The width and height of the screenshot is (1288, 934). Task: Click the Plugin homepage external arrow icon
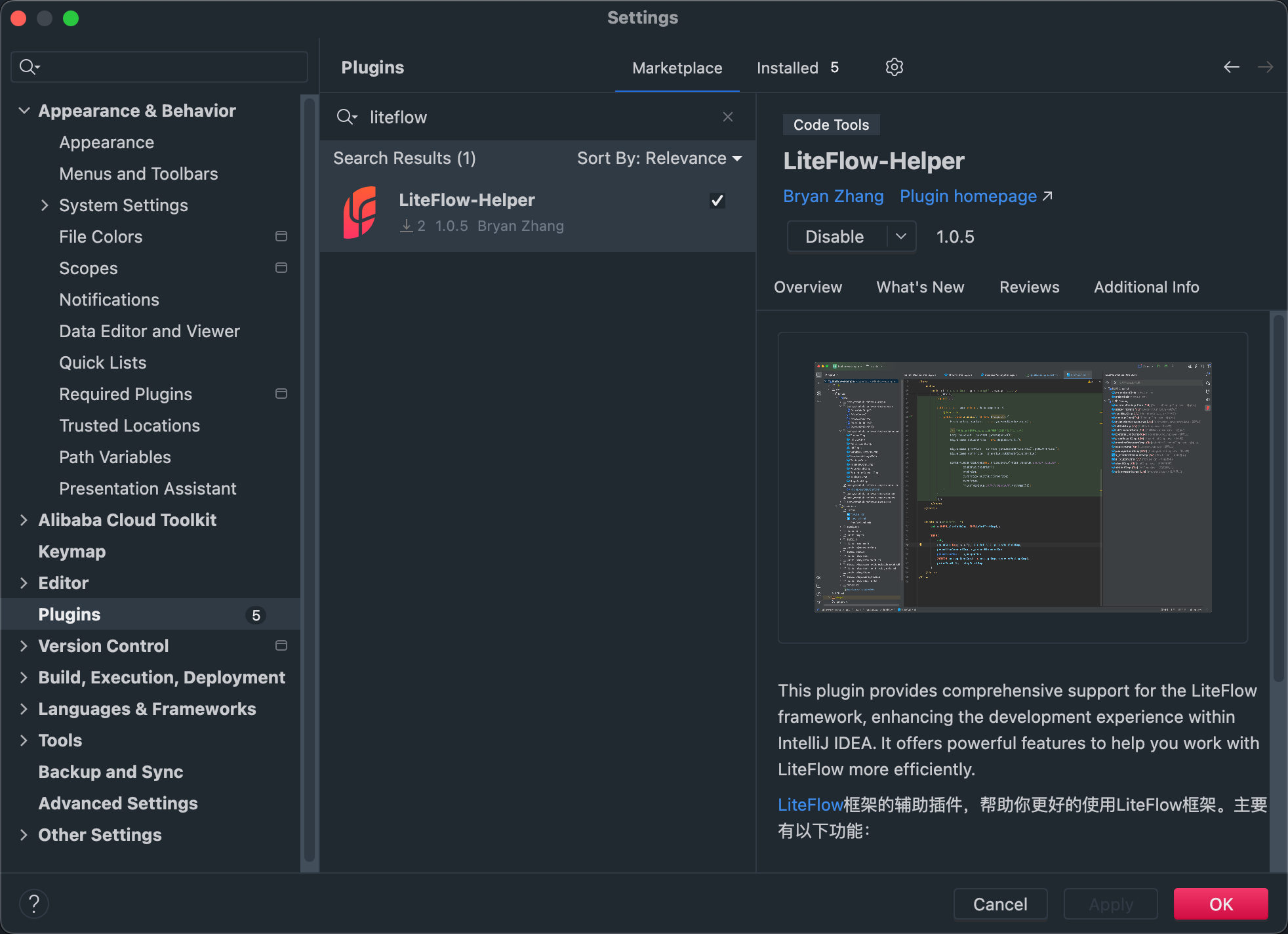click(x=1047, y=196)
